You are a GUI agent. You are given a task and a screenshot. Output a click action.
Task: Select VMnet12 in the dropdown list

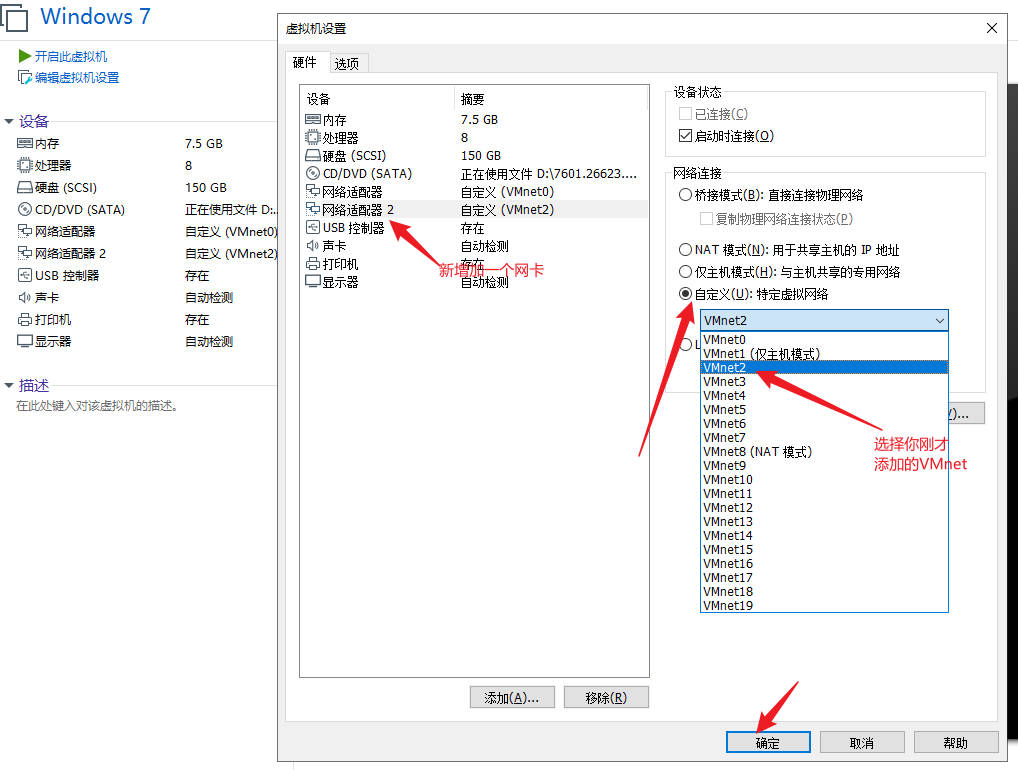click(824, 508)
